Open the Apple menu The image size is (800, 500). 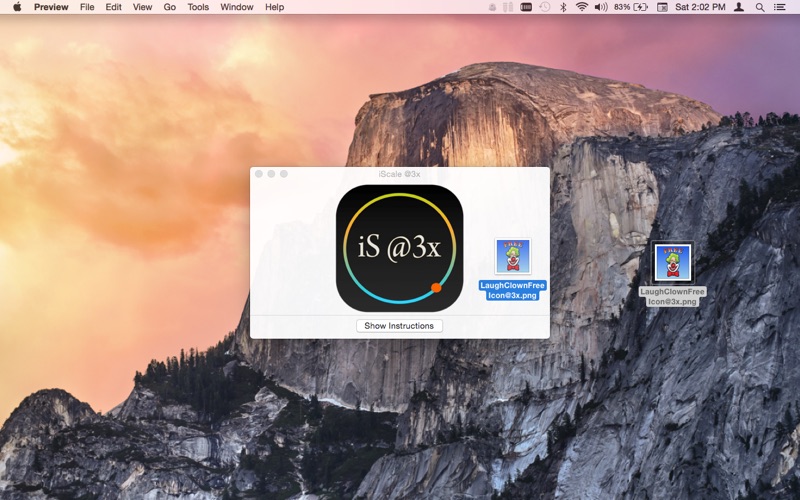point(17,7)
